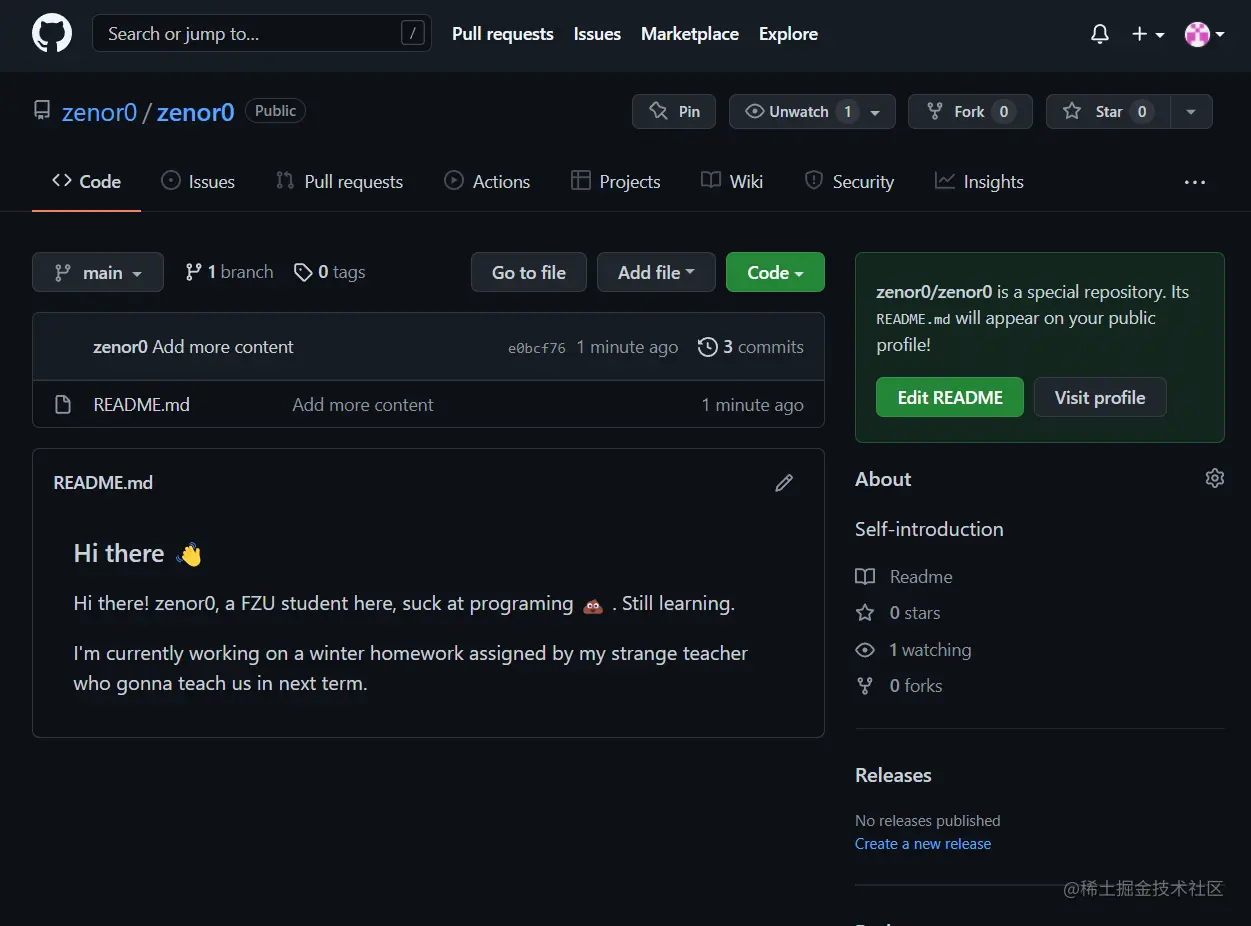1251x926 pixels.
Task: Open the main branch selector
Action: (98, 272)
